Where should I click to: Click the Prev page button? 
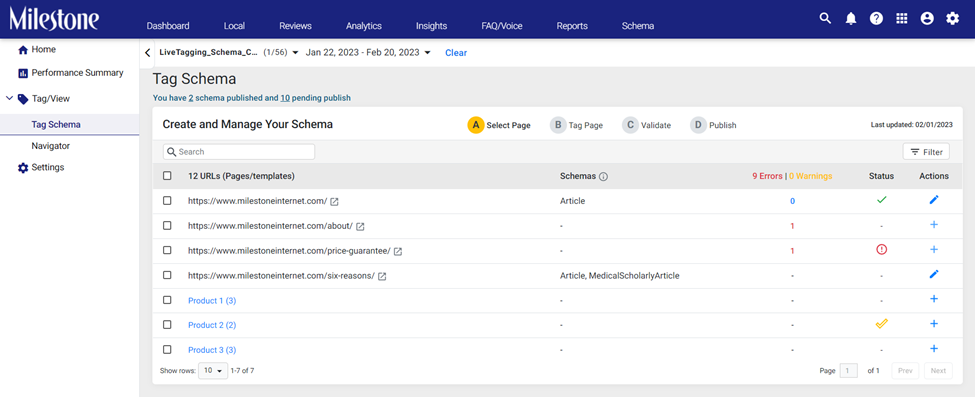(x=905, y=371)
